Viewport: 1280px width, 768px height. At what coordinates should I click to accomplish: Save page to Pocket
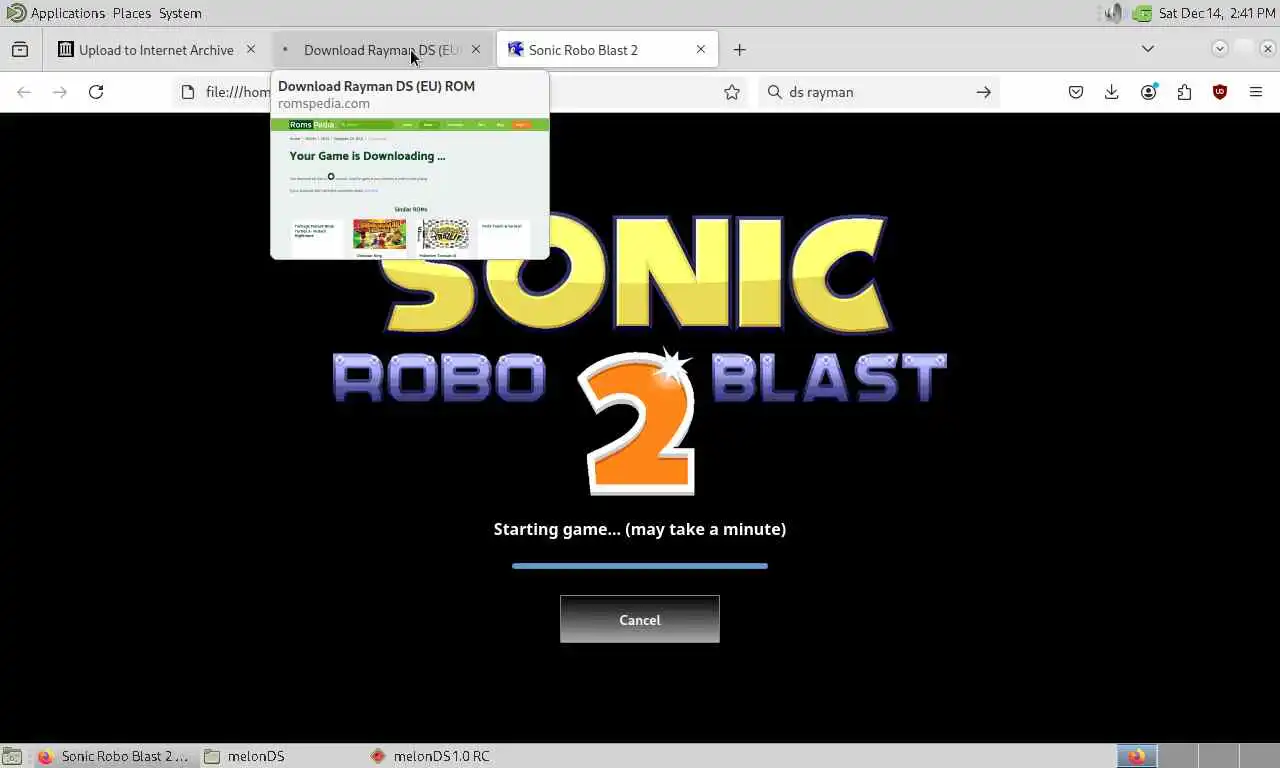(1076, 92)
